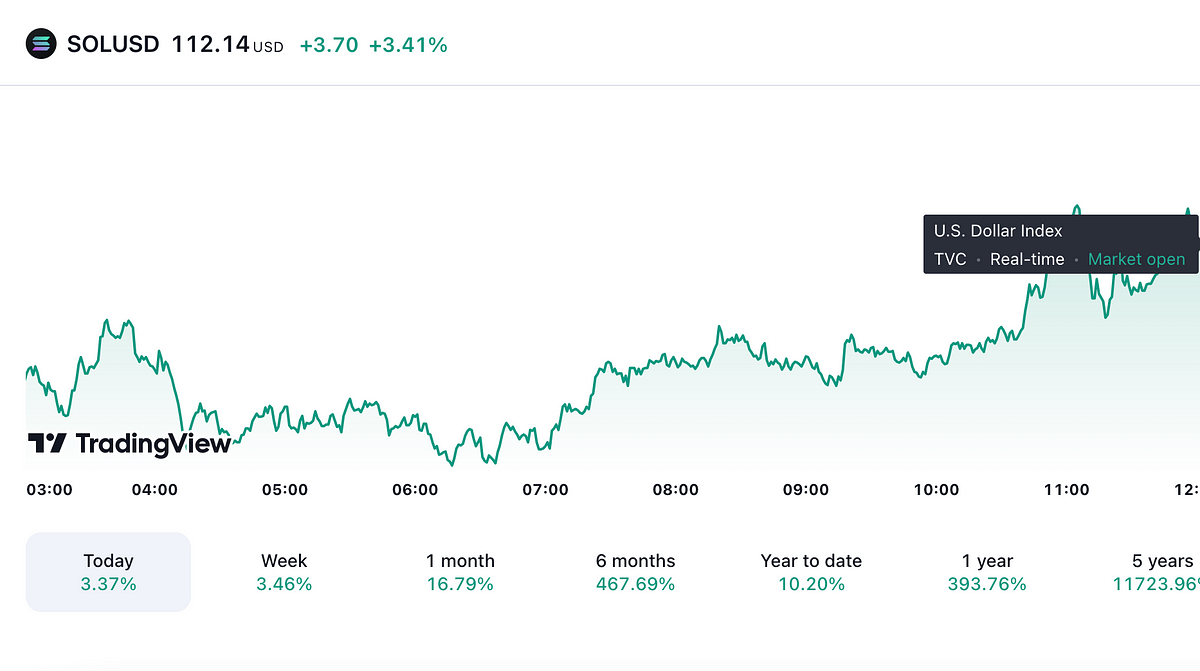The image size is (1200, 671).
Task: Click the TradingView logo icon
Action: (x=47, y=443)
